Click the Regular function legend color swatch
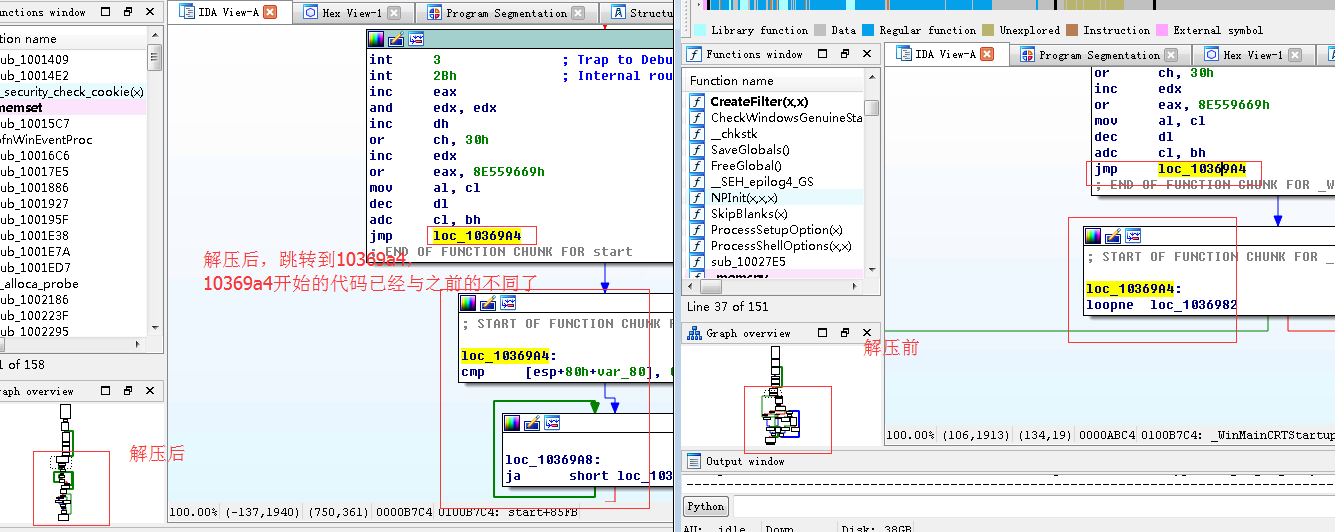1335x532 pixels. (868, 31)
